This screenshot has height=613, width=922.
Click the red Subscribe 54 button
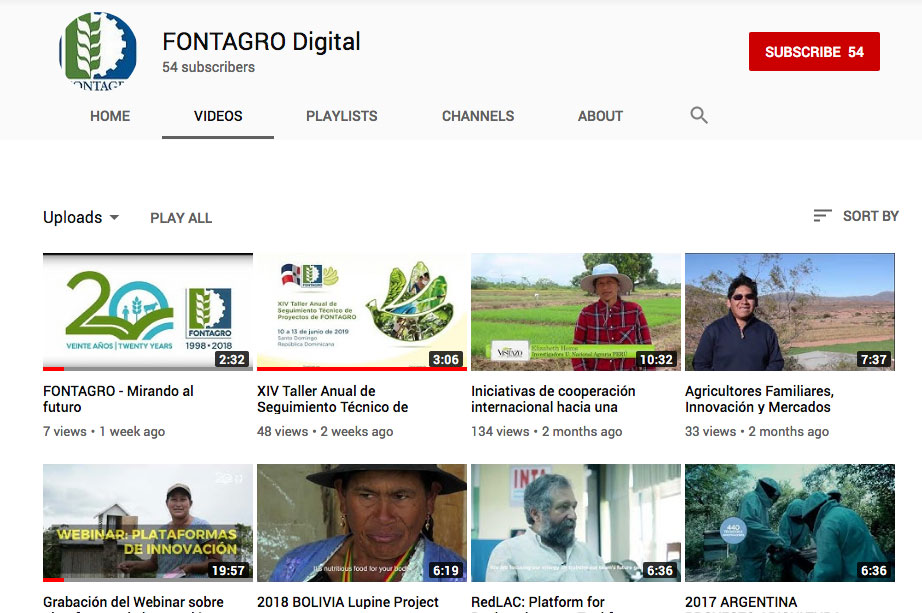coord(814,52)
